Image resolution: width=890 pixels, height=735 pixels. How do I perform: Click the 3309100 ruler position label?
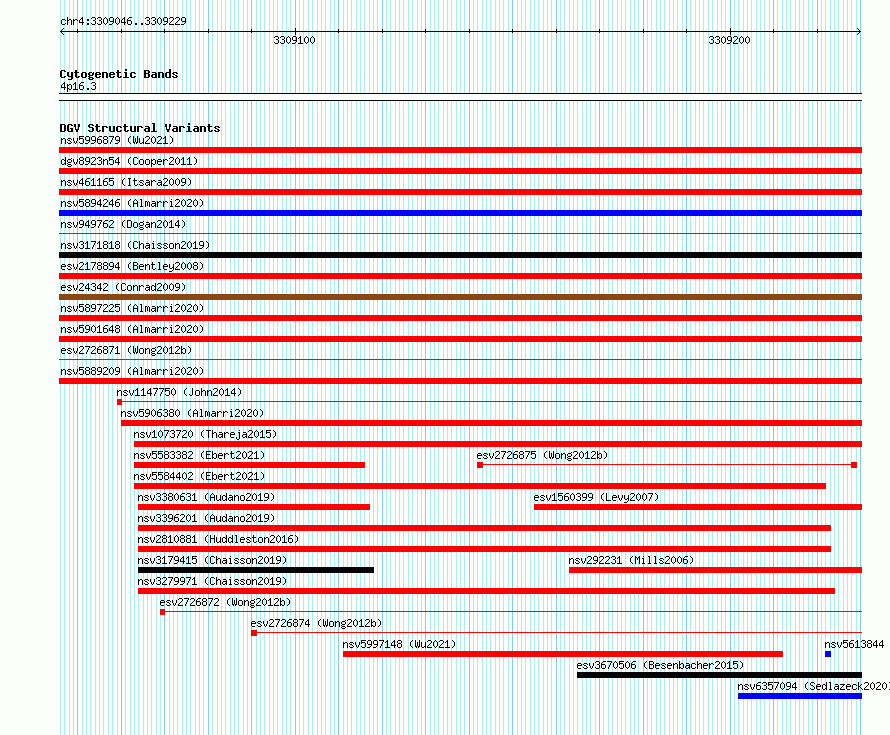[x=295, y=40]
